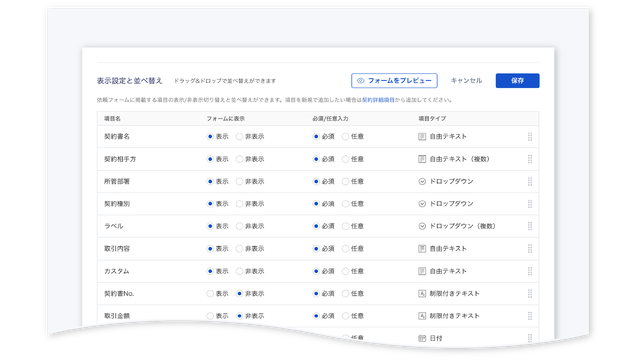
Task: Click the free-text type icon in 契約相手方 row
Action: point(422,159)
